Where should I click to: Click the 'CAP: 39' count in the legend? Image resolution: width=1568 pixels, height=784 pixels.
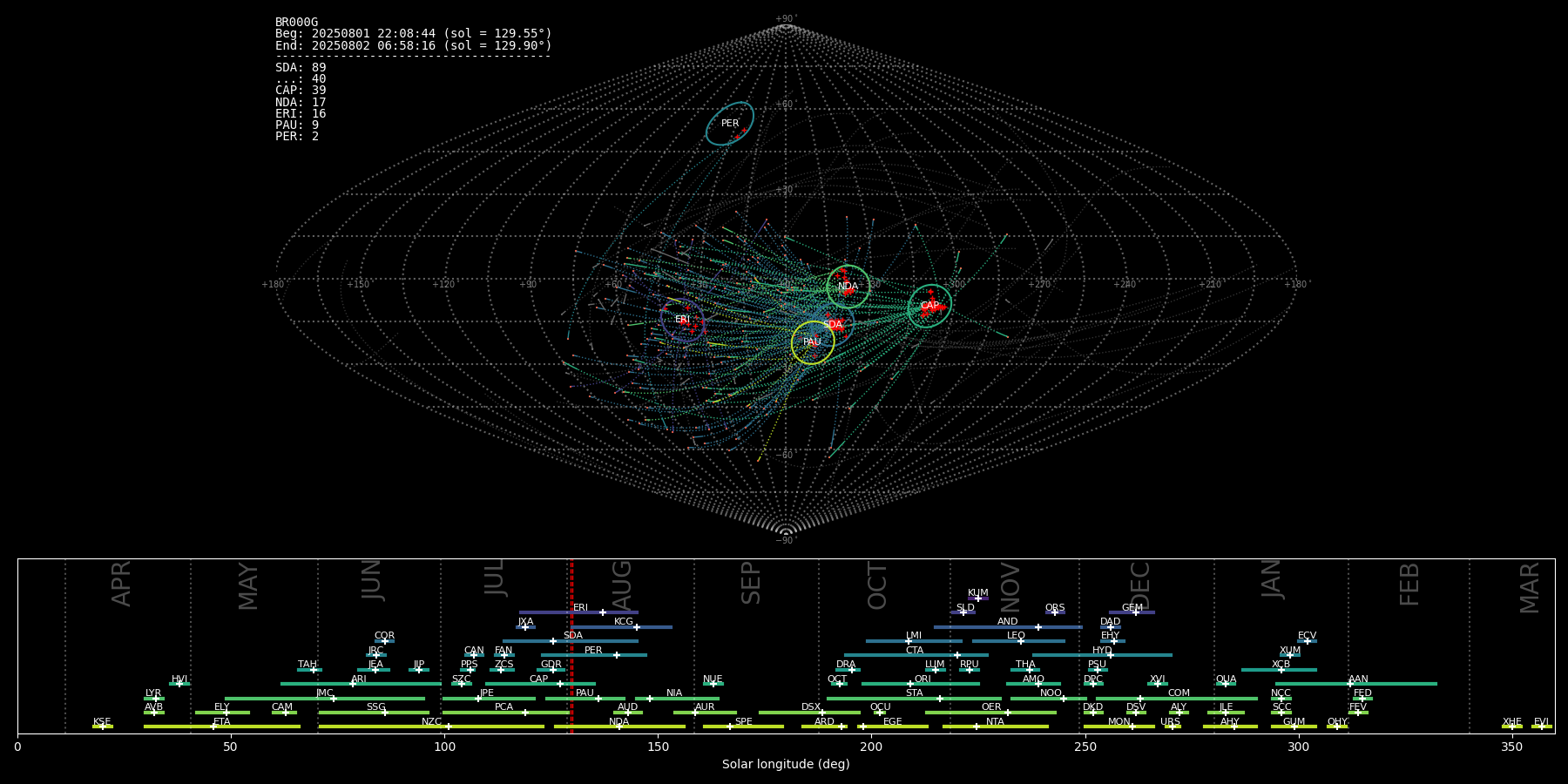301,91
